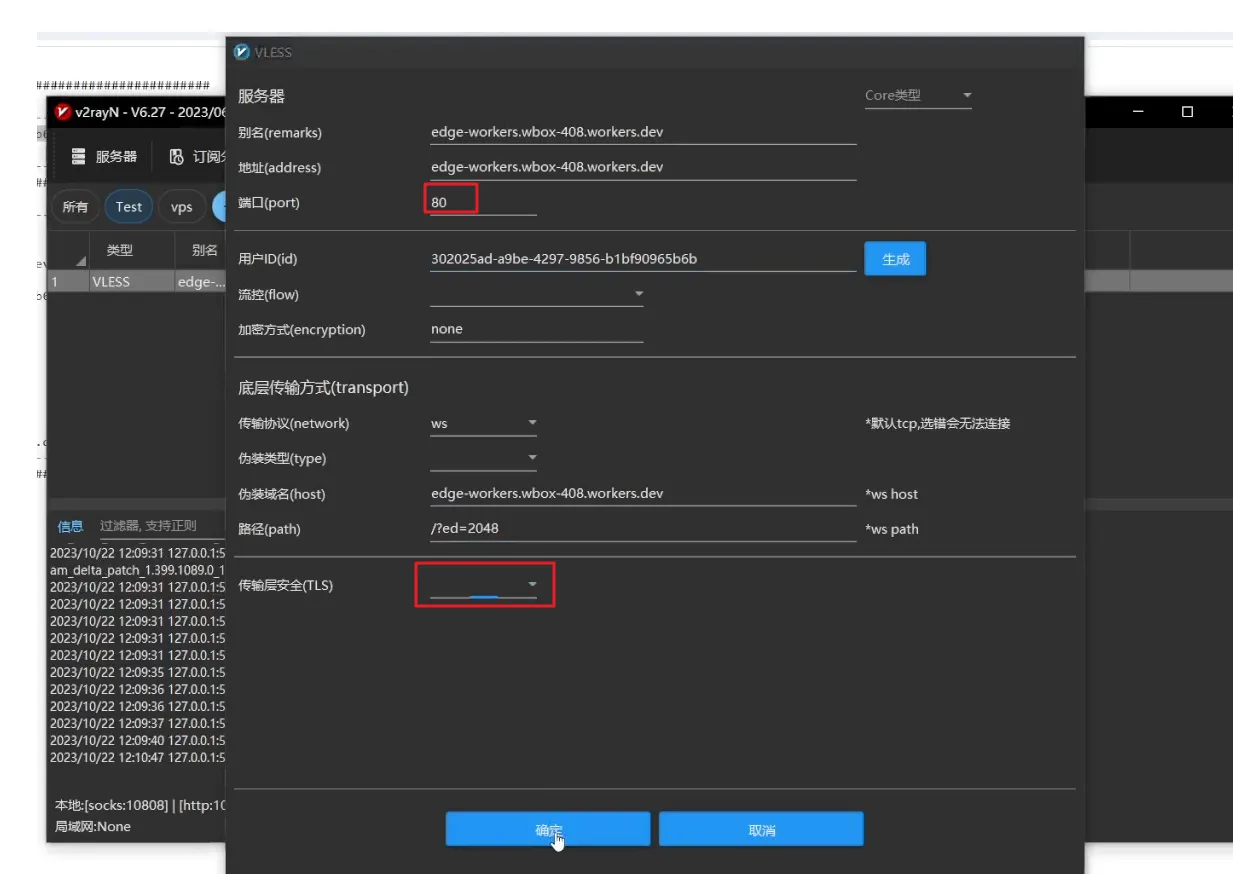Screen dimensions: 1233x874
Task: Click the VLESS dialog title bar icon
Action: click(241, 52)
